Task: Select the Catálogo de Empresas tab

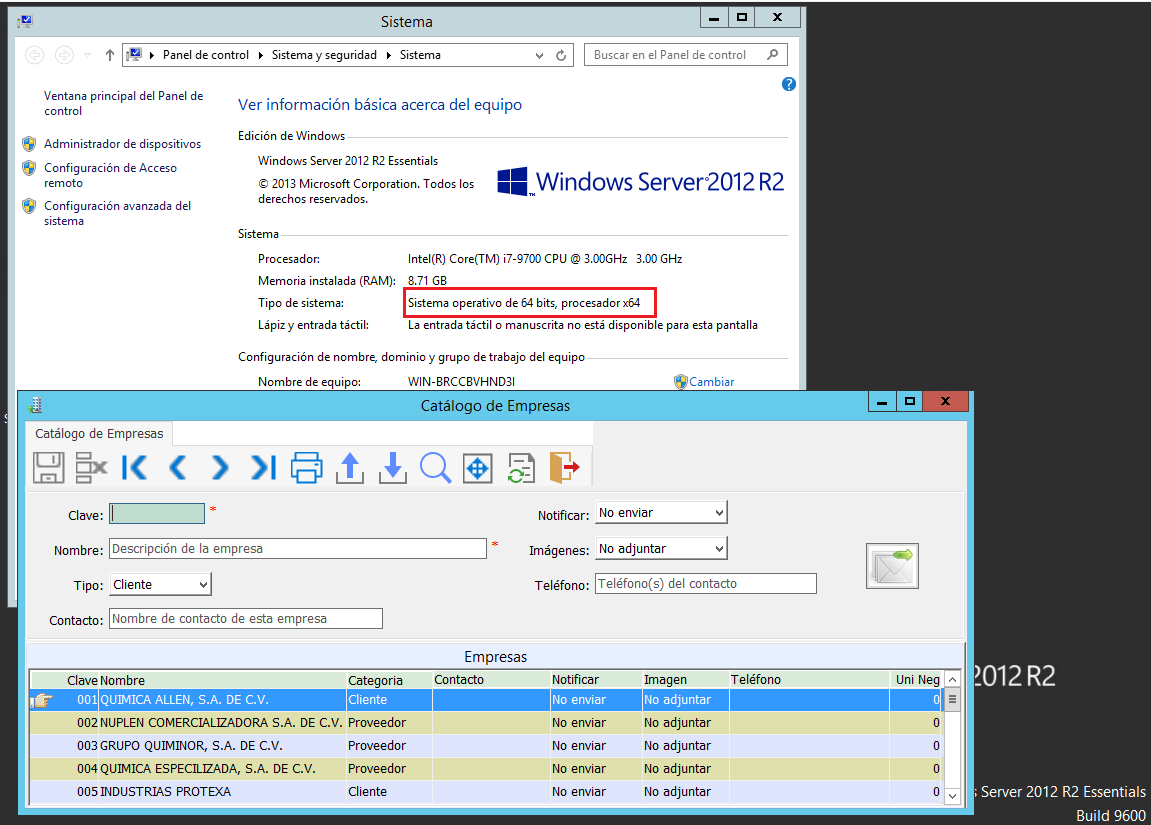Action: click(x=99, y=434)
